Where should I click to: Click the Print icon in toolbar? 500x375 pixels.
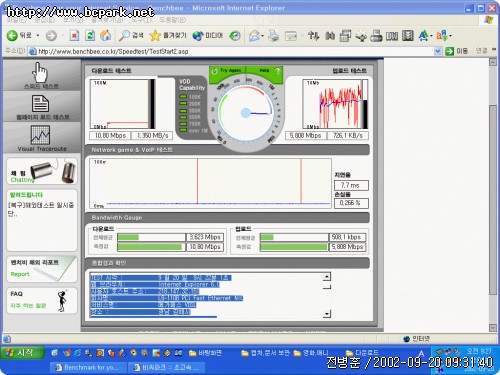(x=273, y=35)
